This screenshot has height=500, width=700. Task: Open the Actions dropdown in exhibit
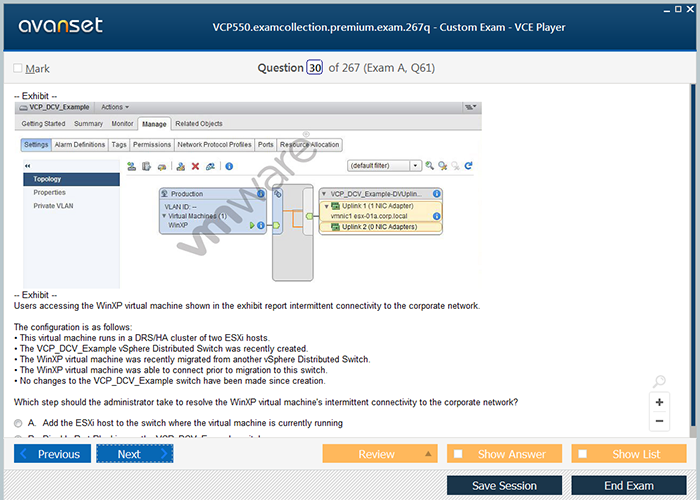pos(115,107)
